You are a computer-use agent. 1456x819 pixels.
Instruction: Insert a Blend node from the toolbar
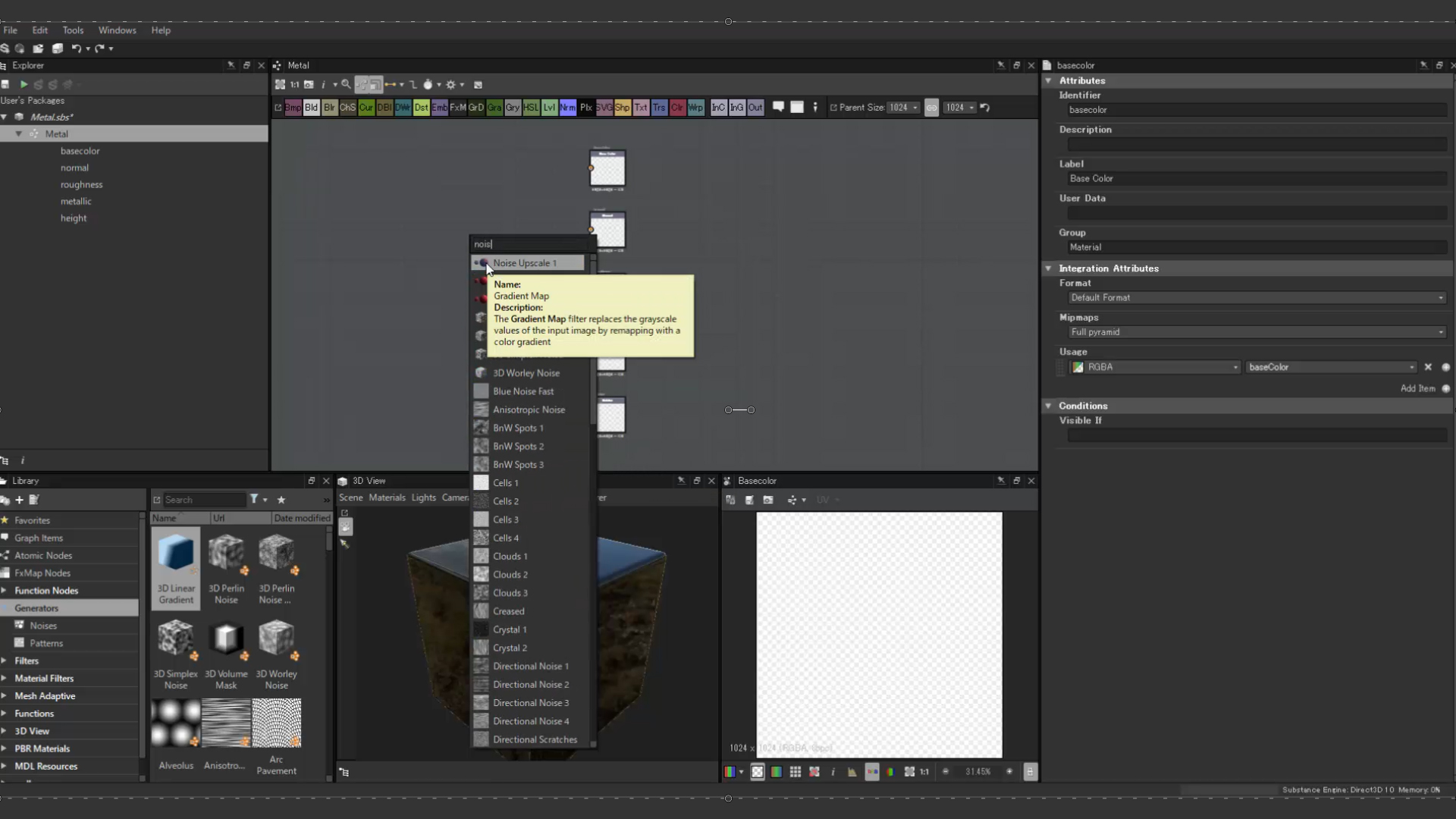(x=311, y=108)
